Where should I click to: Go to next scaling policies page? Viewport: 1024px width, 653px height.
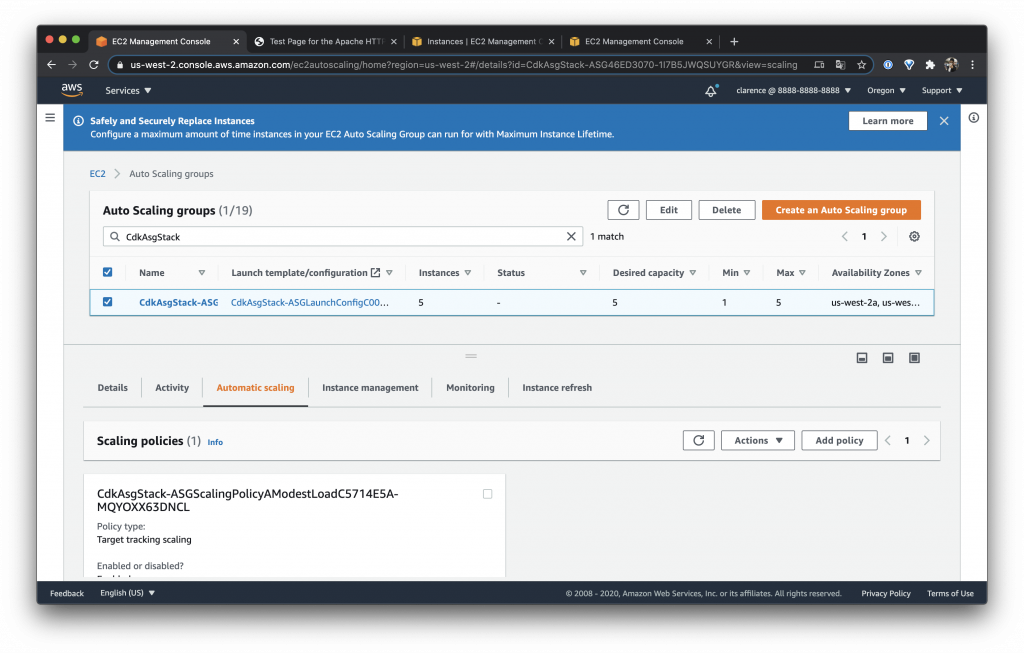926,441
